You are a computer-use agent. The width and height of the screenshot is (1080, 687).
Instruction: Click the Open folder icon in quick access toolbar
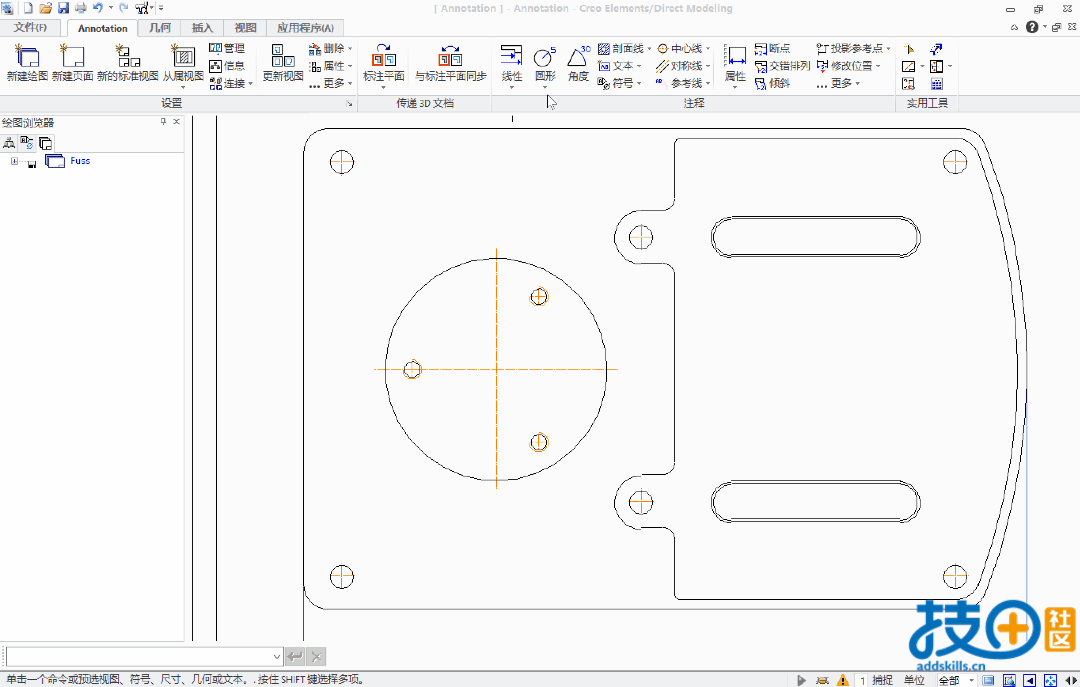[x=45, y=8]
